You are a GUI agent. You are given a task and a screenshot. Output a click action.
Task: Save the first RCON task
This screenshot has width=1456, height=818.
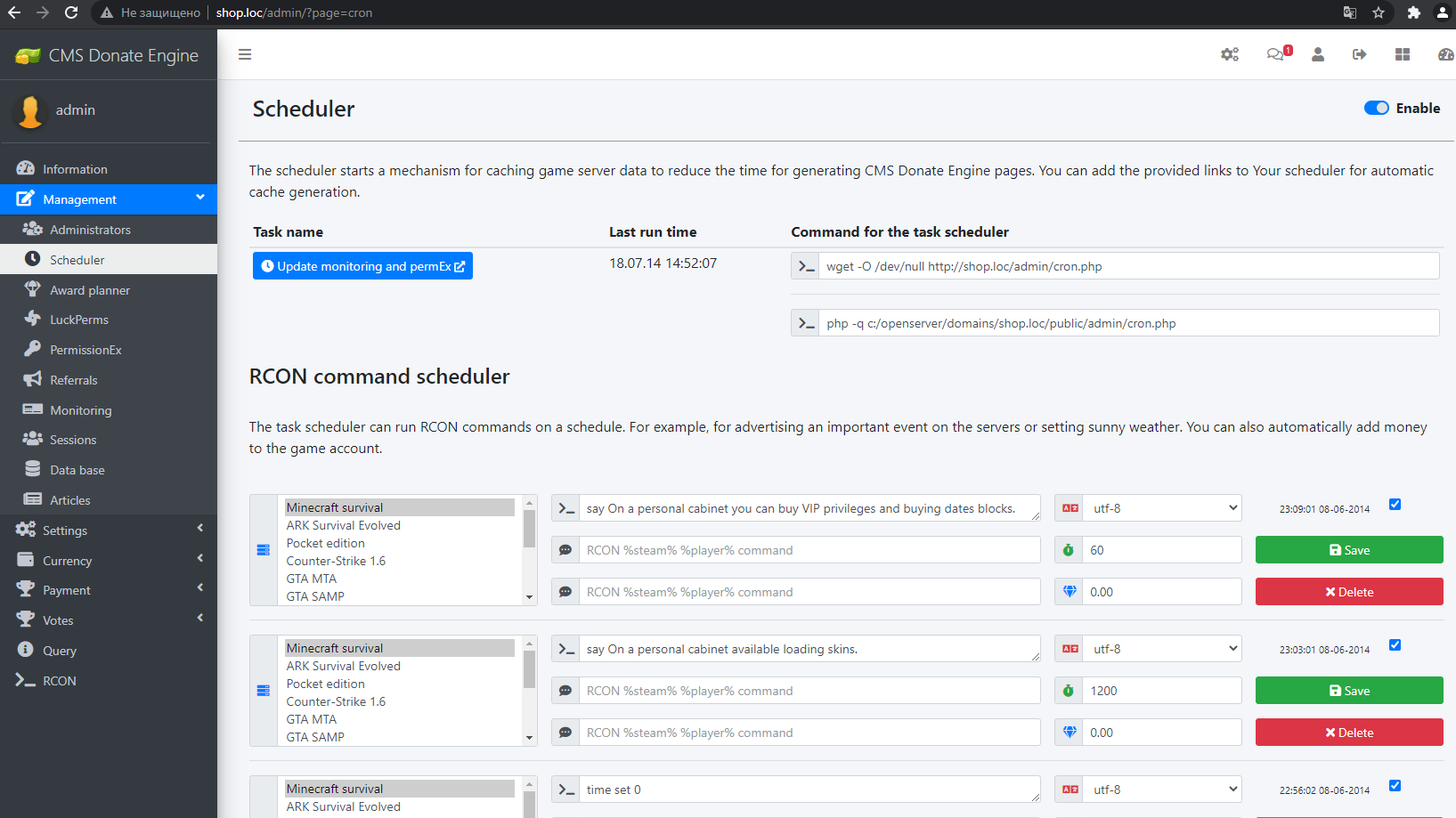click(1348, 550)
